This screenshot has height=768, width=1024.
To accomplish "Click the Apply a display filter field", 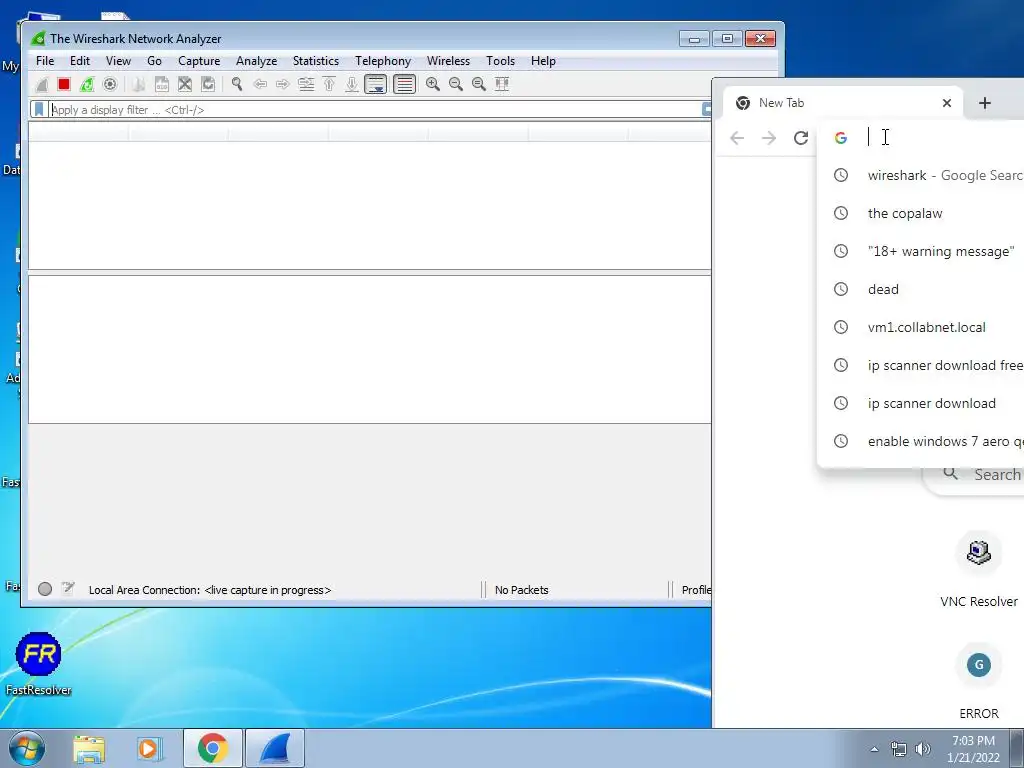I will click(x=375, y=110).
